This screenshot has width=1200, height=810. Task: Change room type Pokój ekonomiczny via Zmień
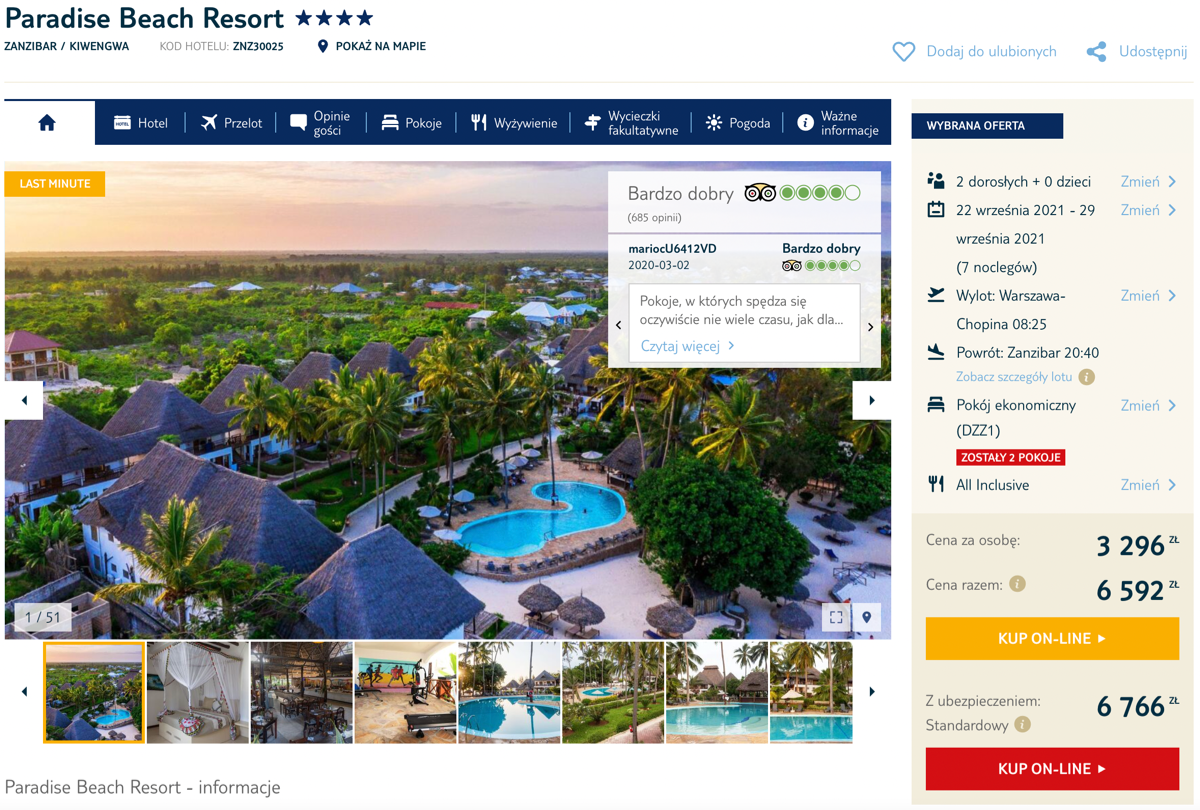[x=1148, y=406]
